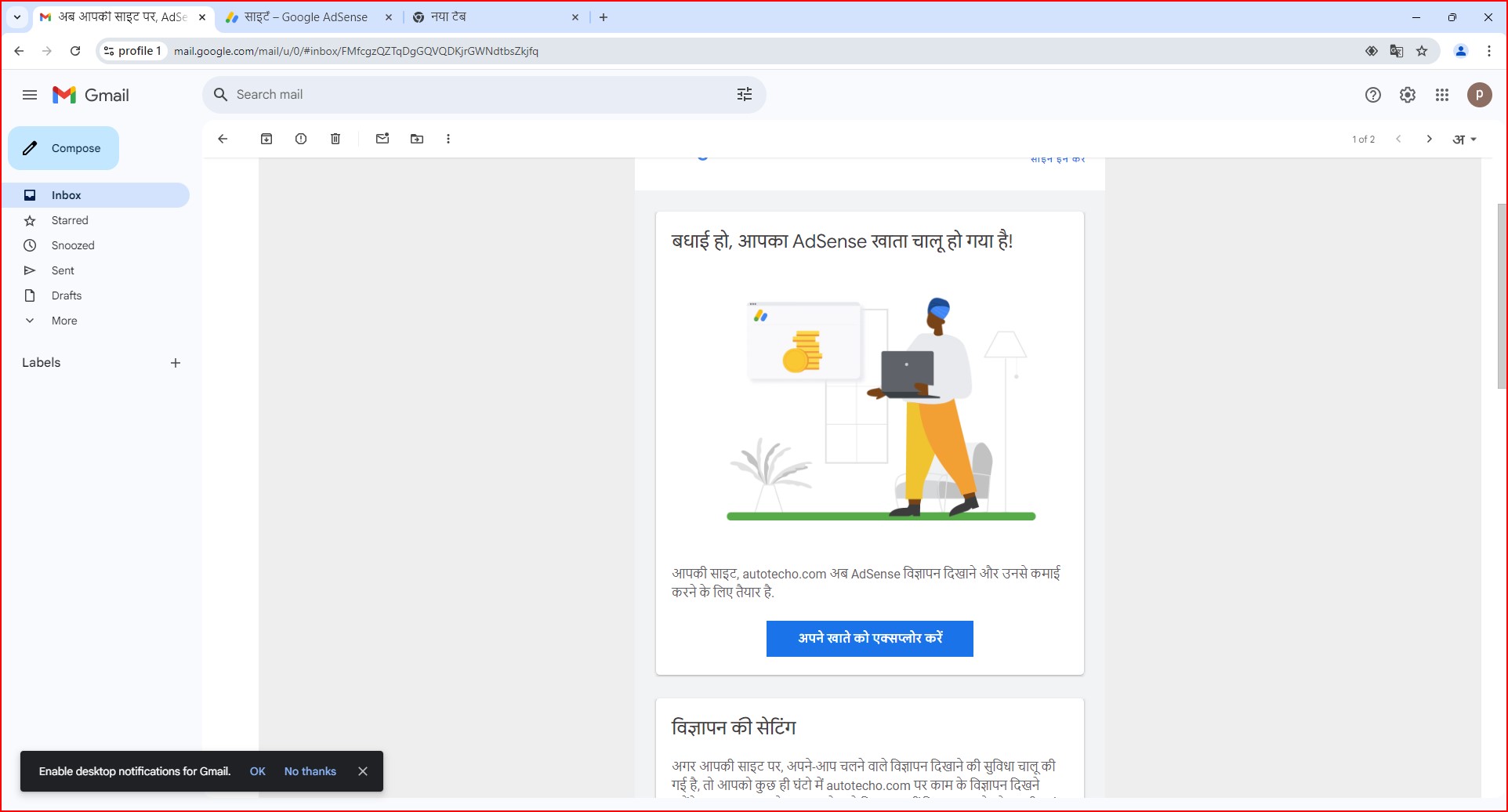
Task: Go back to inbox arrow
Action: tap(223, 139)
